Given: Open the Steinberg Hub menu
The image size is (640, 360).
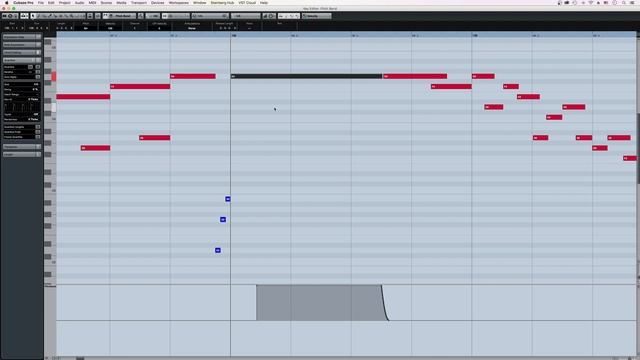Looking at the screenshot, I should [222, 2].
